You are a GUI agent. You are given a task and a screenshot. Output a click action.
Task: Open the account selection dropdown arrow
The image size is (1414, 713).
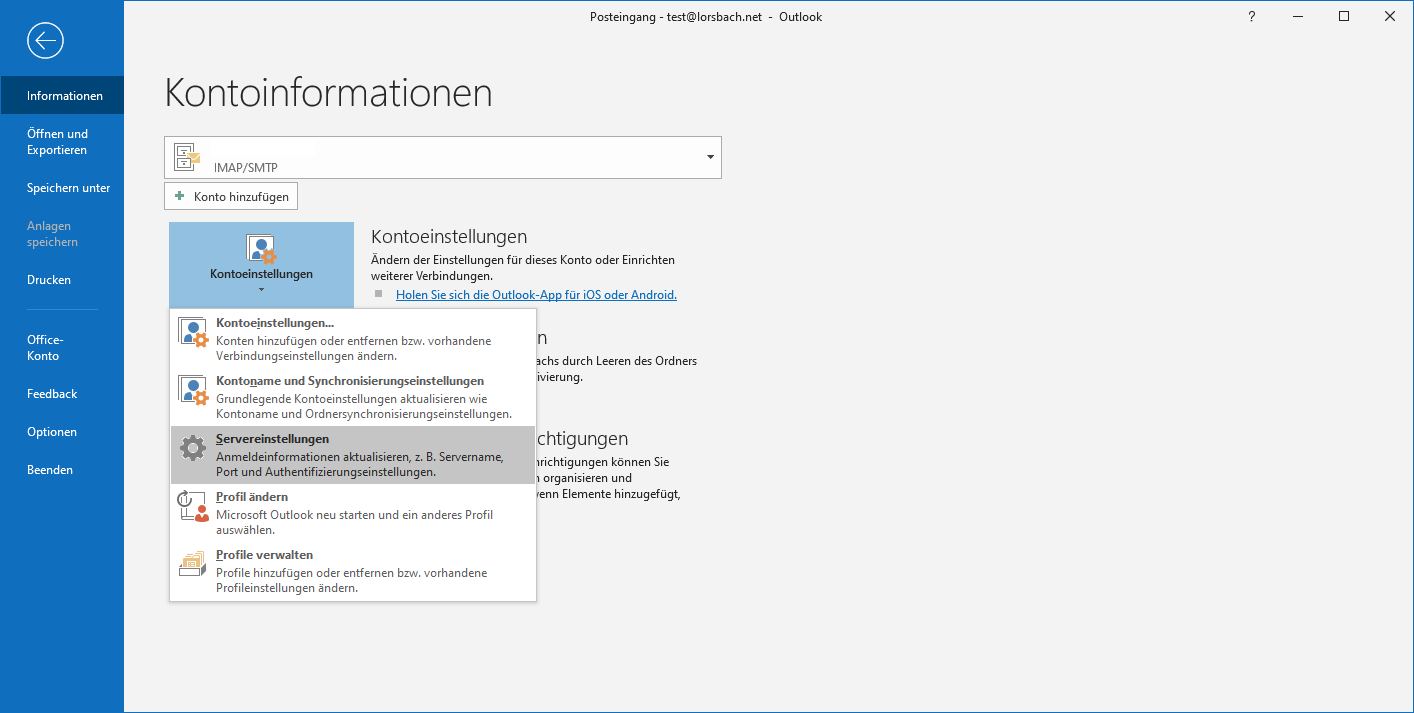(x=710, y=157)
